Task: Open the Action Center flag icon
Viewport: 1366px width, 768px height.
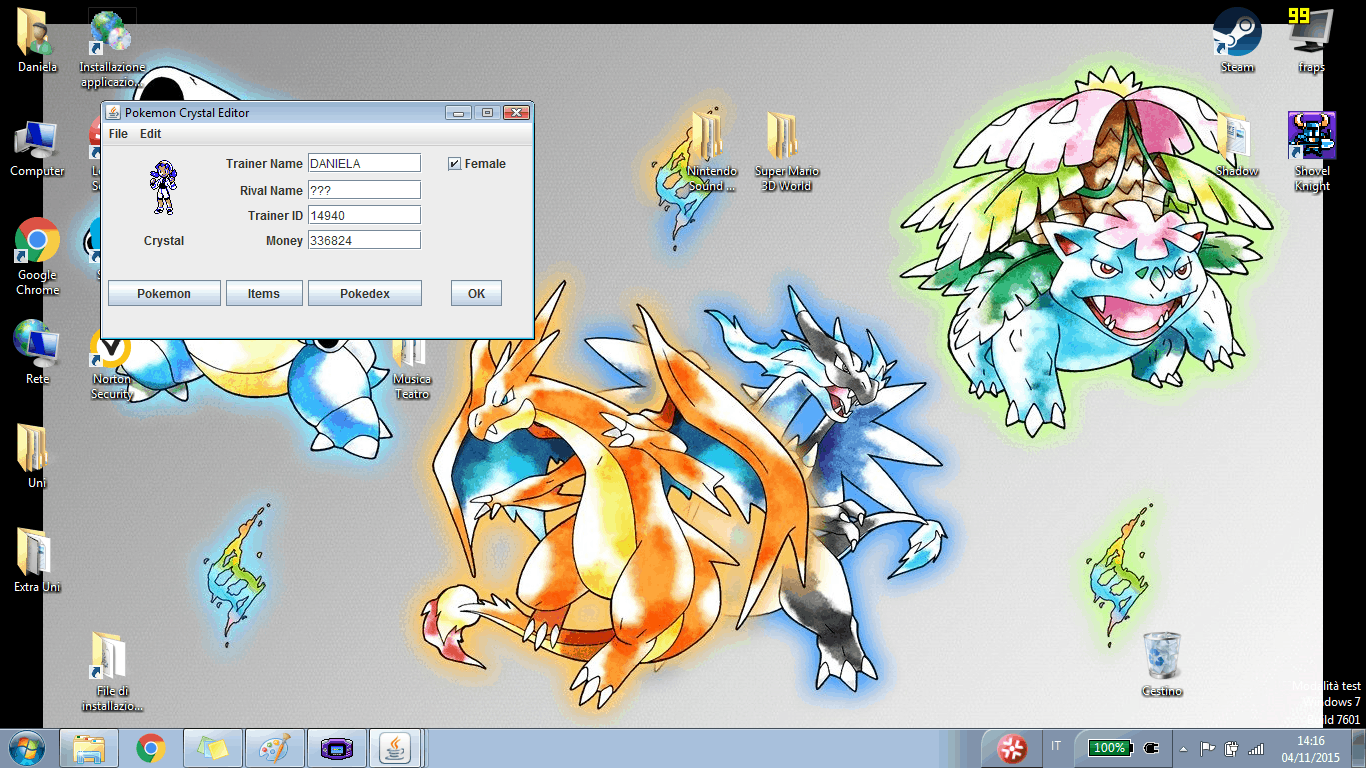Action: coord(1208,748)
